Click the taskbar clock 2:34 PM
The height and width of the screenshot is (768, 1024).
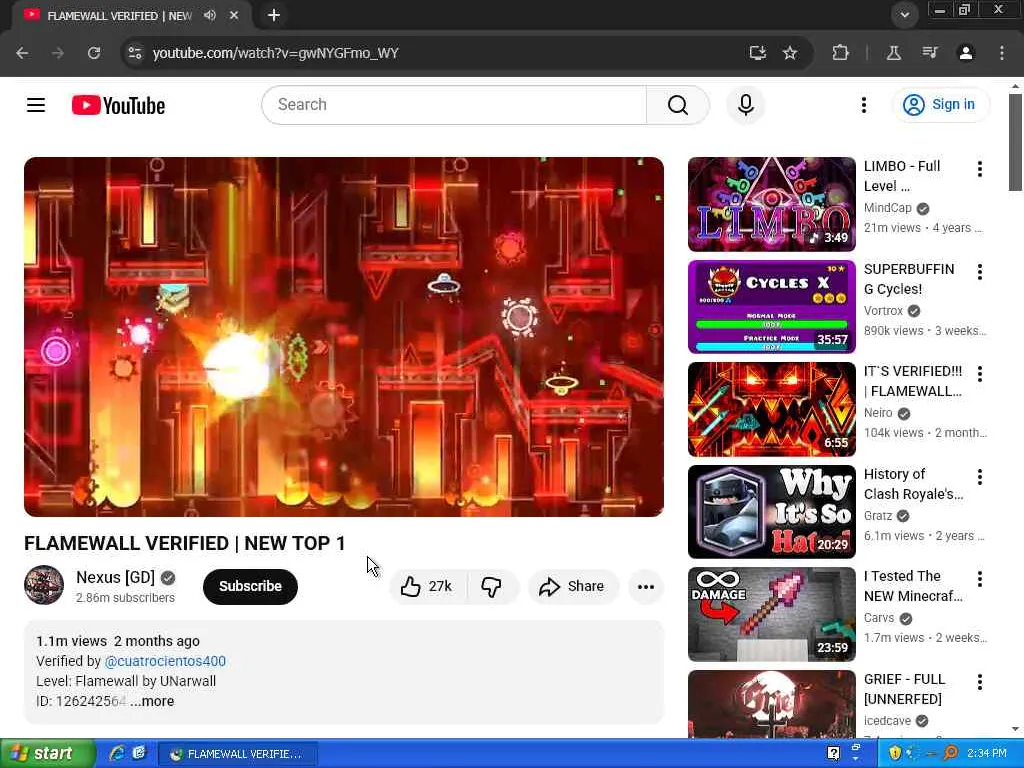[x=987, y=753]
